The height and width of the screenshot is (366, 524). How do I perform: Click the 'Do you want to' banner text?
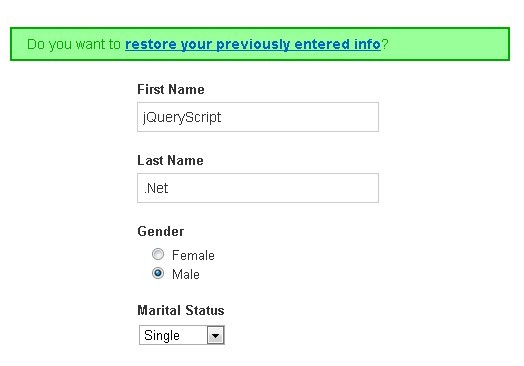click(x=74, y=44)
